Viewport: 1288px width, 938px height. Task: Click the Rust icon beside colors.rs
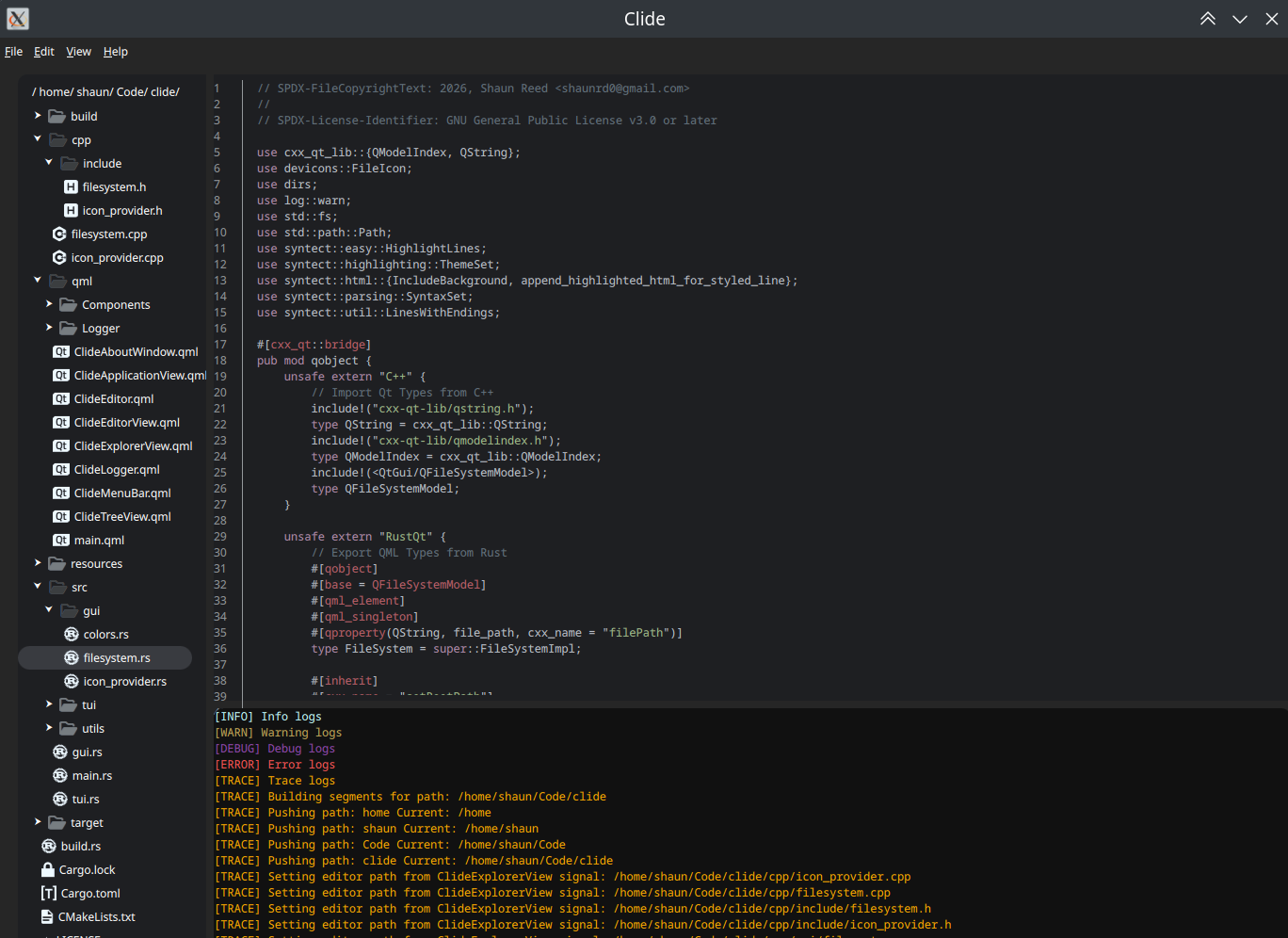[72, 635]
